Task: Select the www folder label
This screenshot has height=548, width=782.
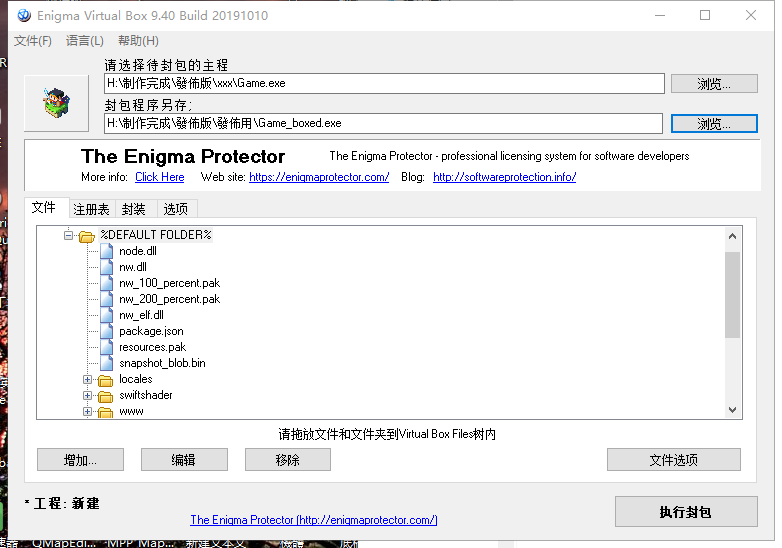Action: coord(131,411)
